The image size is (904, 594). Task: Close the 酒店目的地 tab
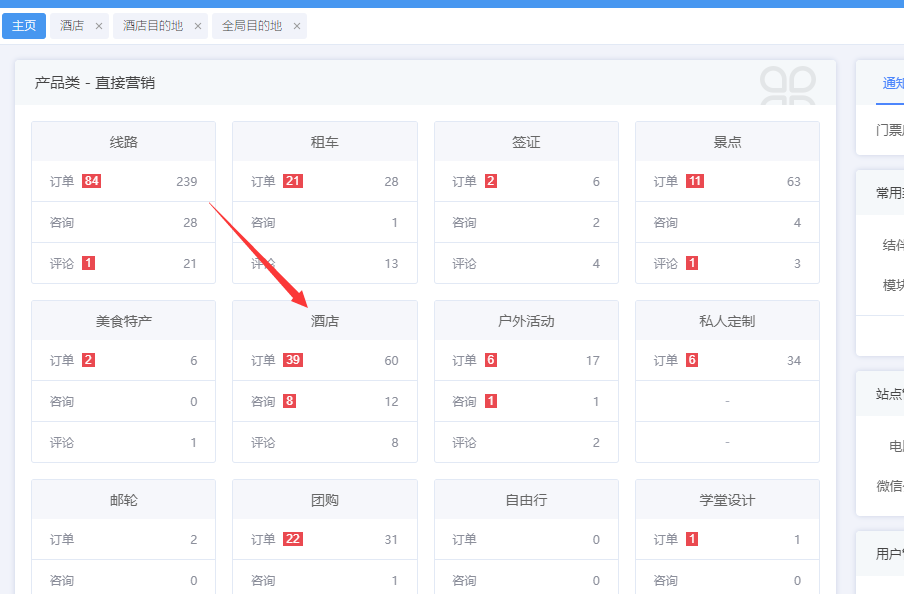pyautogui.click(x=198, y=26)
